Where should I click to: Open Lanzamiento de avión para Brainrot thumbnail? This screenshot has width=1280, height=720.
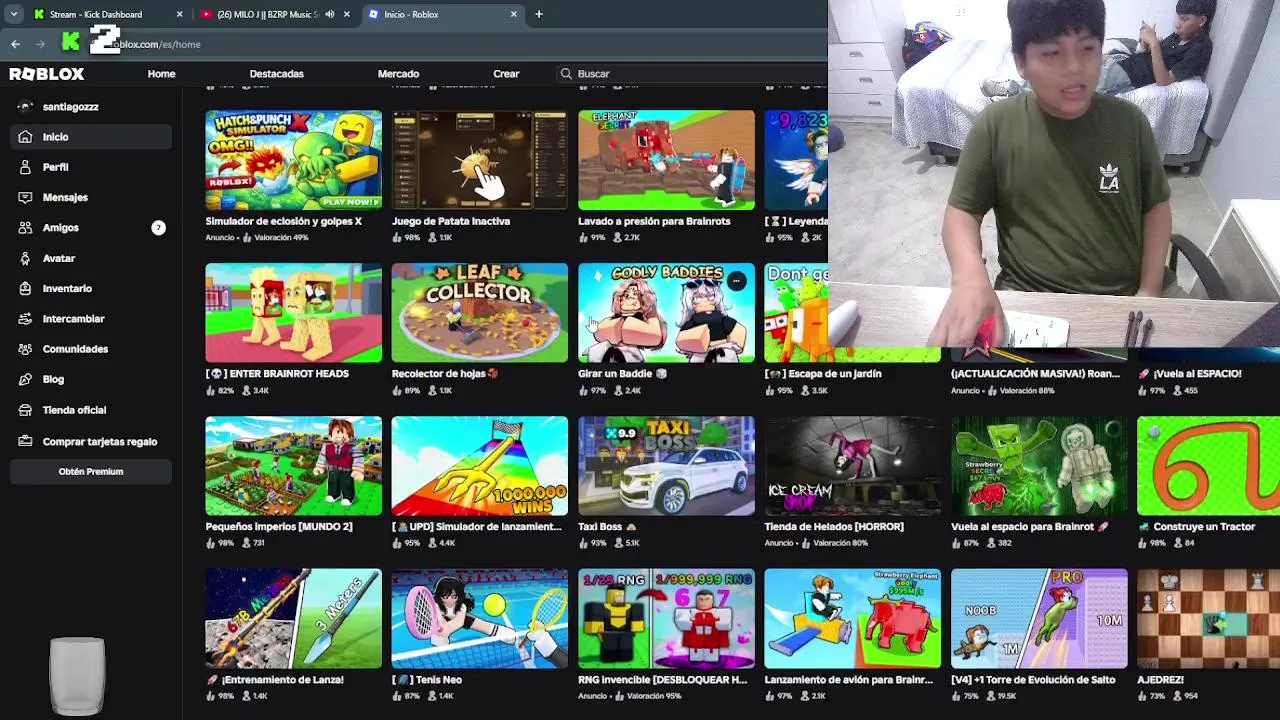853,619
